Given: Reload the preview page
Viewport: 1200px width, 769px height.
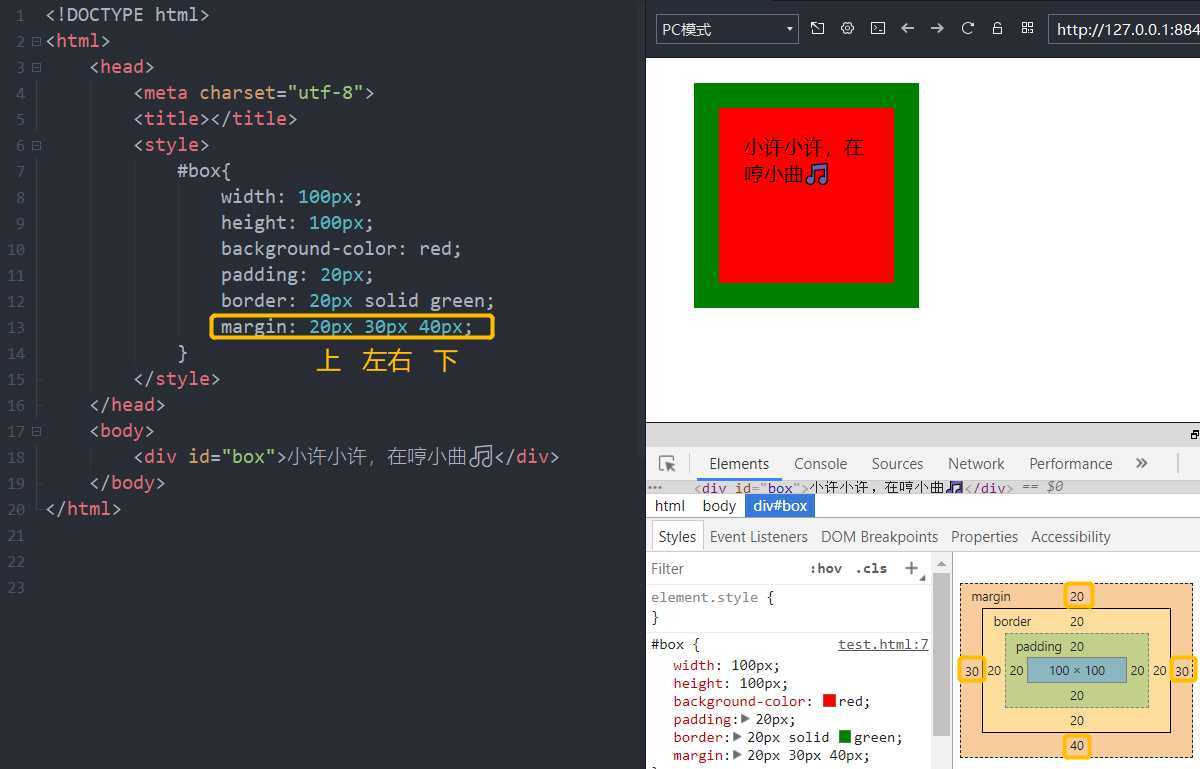Looking at the screenshot, I should (x=968, y=29).
